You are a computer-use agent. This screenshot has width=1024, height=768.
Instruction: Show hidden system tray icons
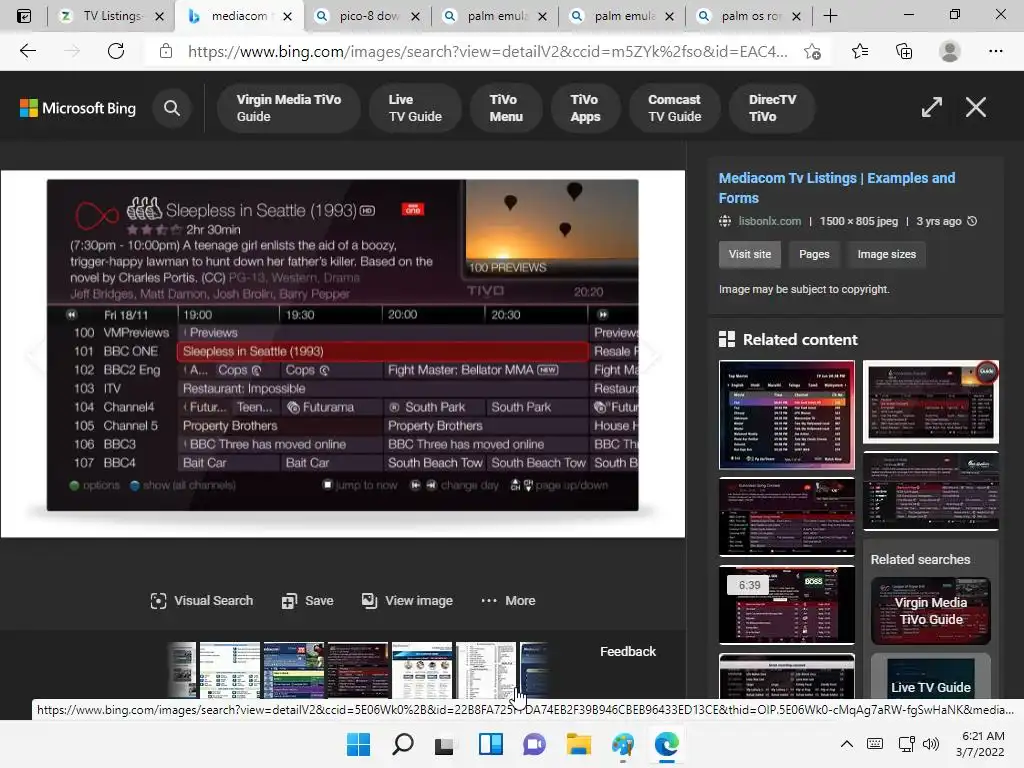point(846,744)
